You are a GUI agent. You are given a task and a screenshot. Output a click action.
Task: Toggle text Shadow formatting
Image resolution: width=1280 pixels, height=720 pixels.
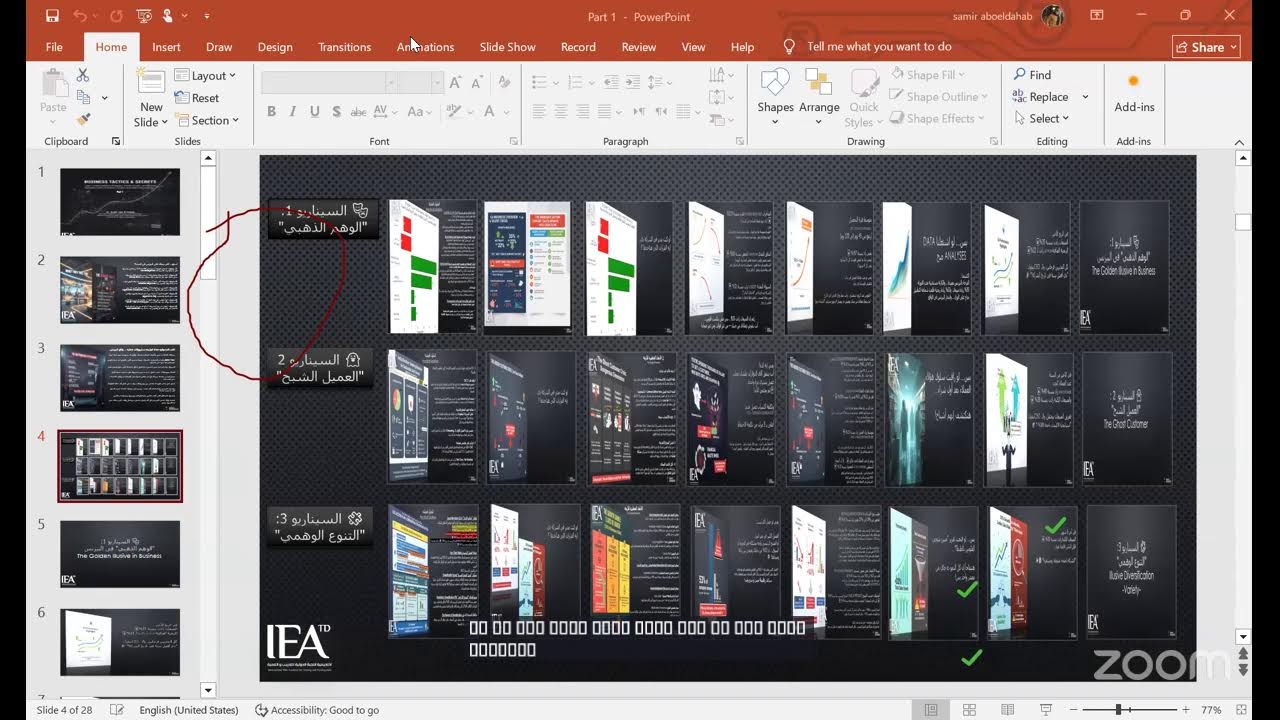coord(336,112)
